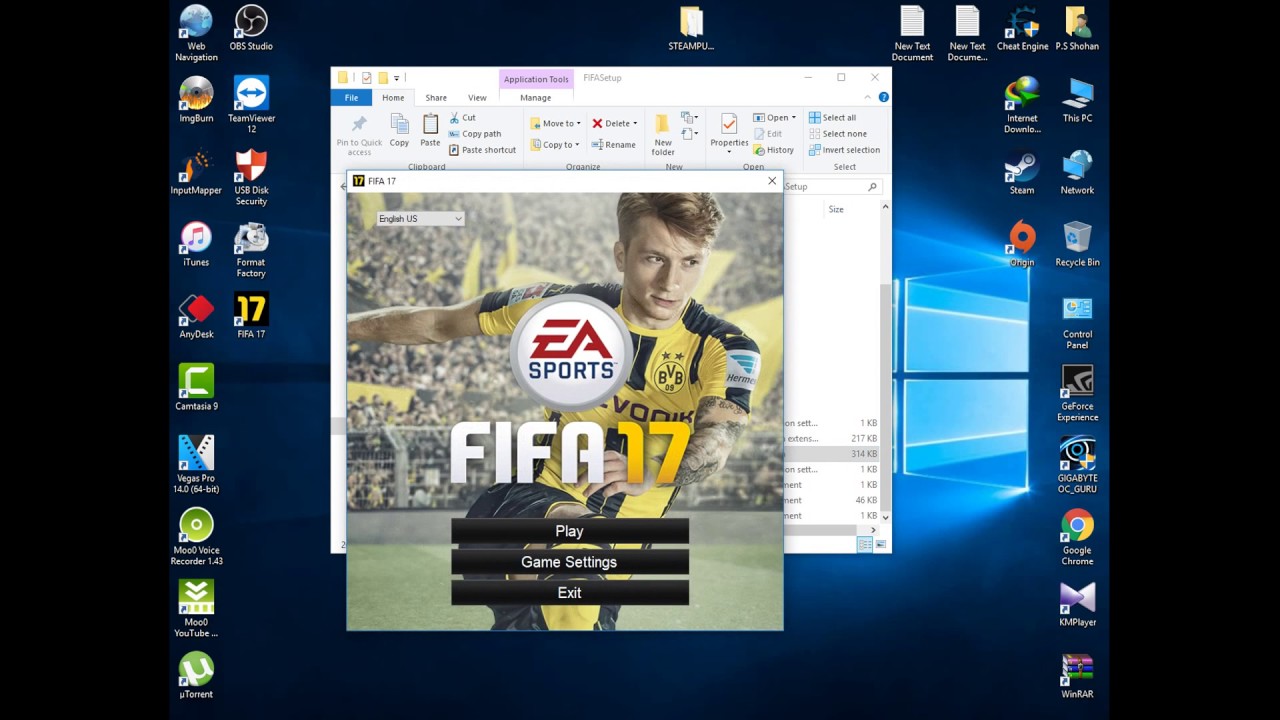This screenshot has width=1280, height=720.
Task: Select the Steam desktop icon
Action: point(1022,172)
